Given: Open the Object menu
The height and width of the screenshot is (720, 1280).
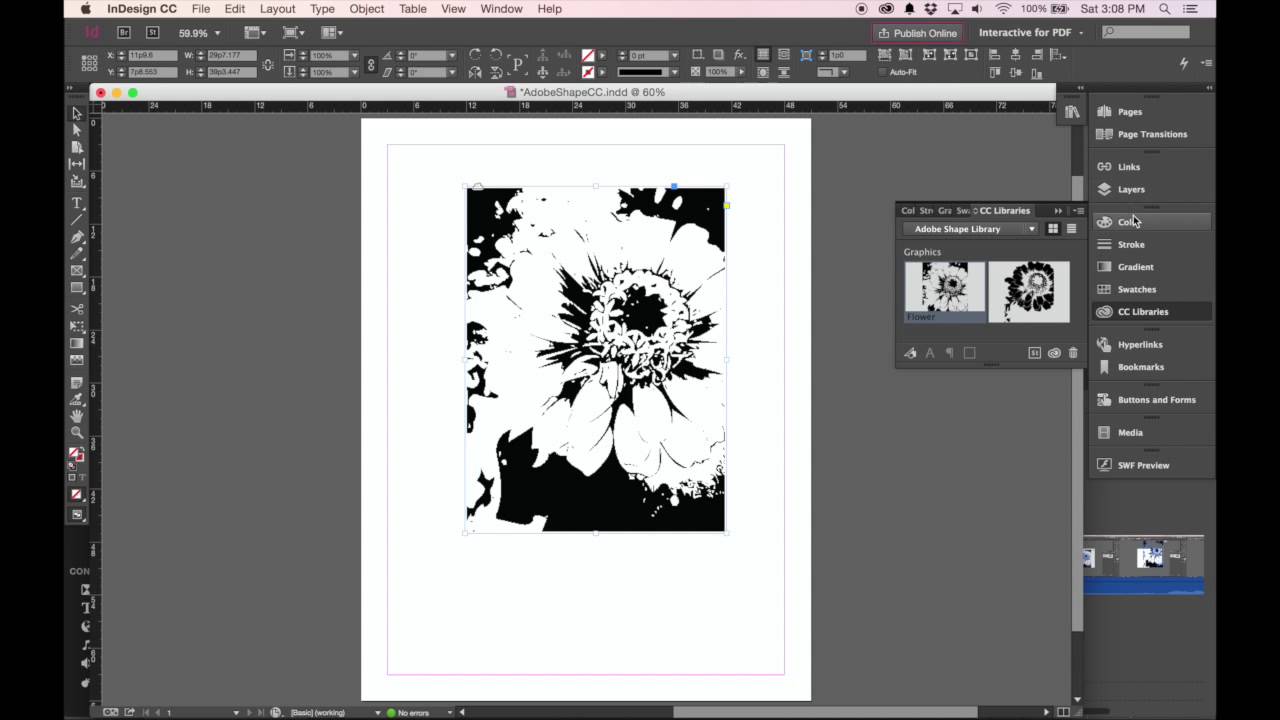Looking at the screenshot, I should coord(366,9).
